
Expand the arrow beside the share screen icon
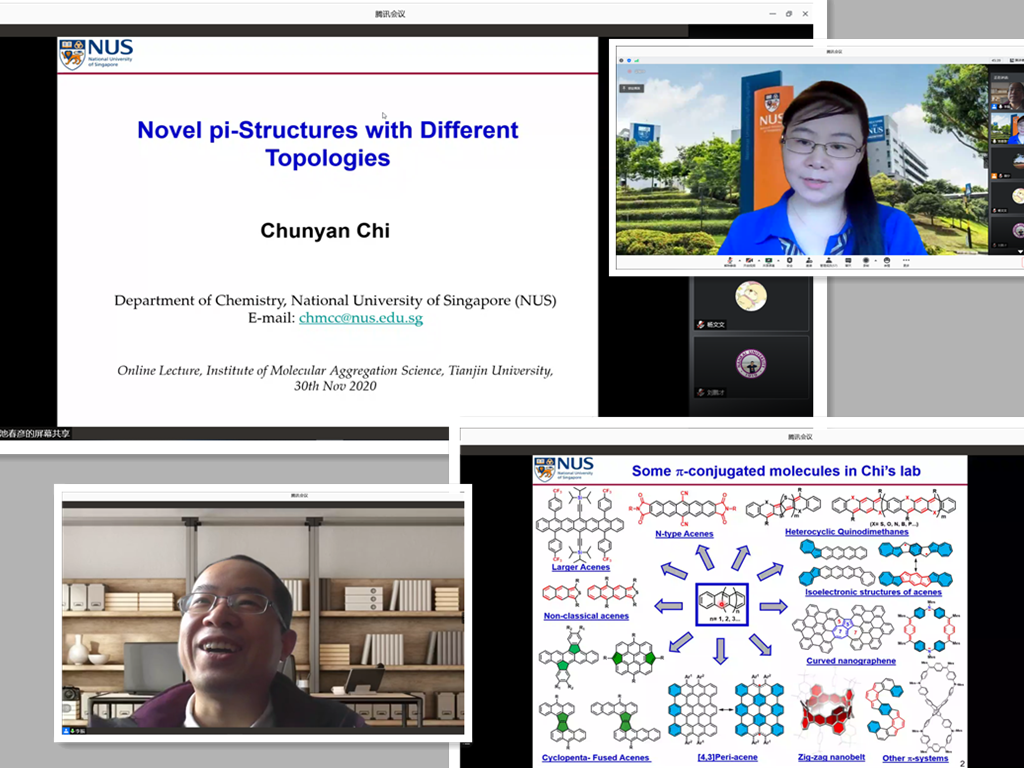pos(778,260)
